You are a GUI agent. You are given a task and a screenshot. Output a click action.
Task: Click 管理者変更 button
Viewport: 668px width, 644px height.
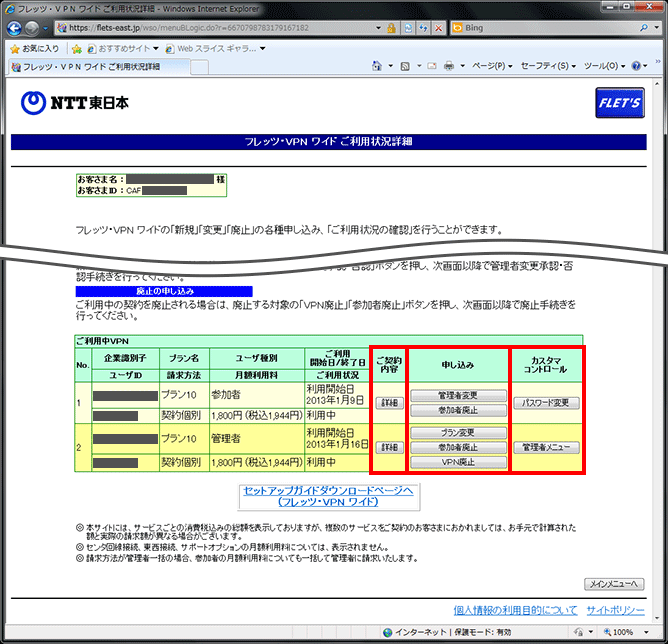coord(458,395)
